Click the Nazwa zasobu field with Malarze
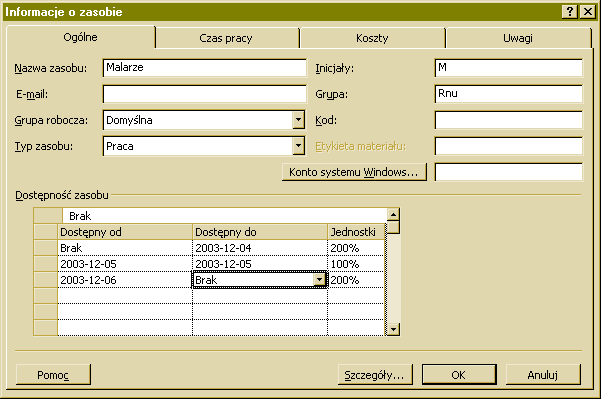The width and height of the screenshot is (601, 399). (x=205, y=68)
